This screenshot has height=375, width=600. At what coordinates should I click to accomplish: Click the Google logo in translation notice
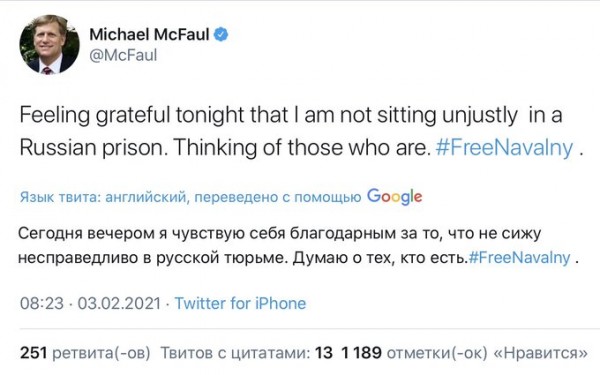pyautogui.click(x=395, y=197)
